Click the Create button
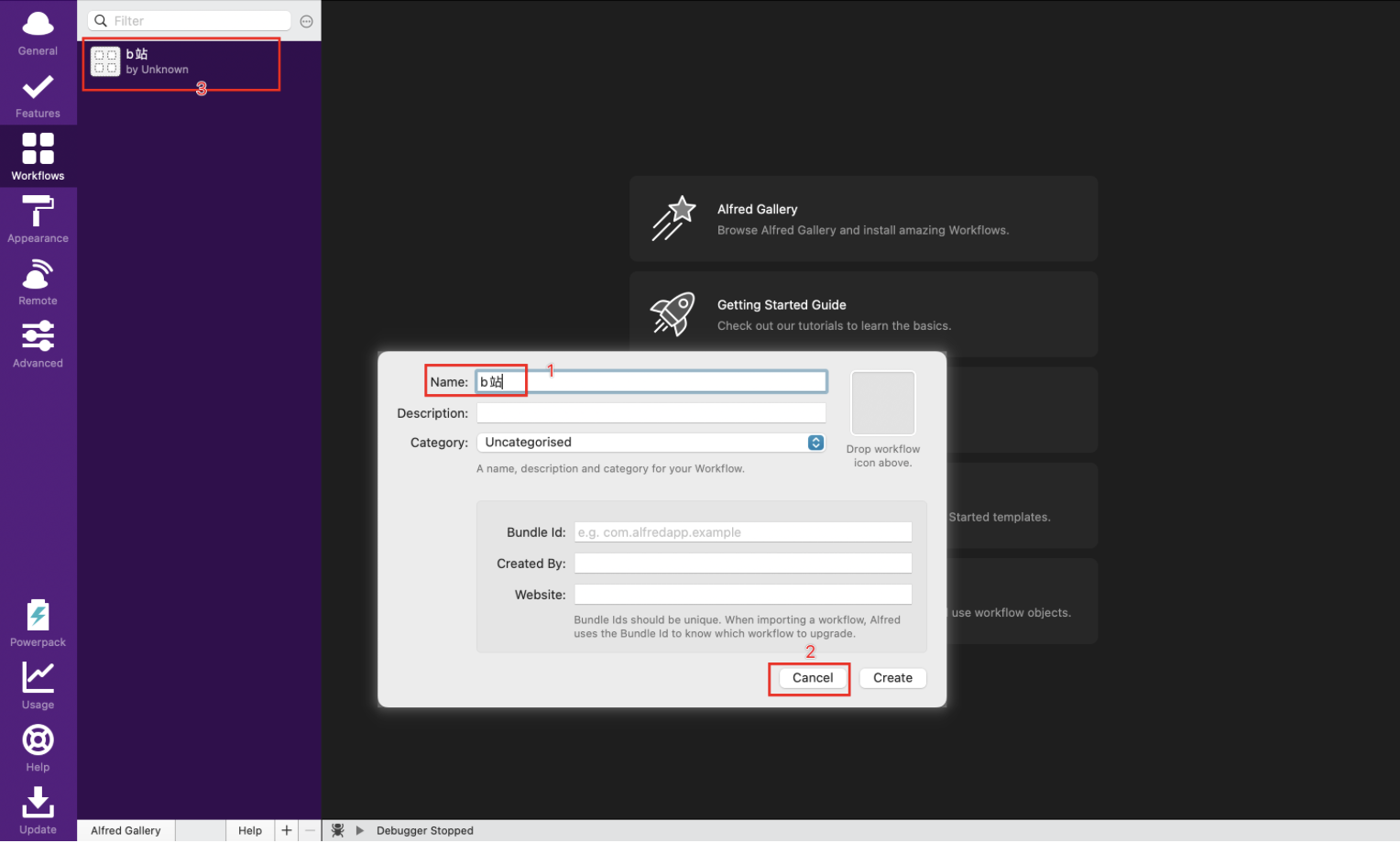 coord(892,678)
